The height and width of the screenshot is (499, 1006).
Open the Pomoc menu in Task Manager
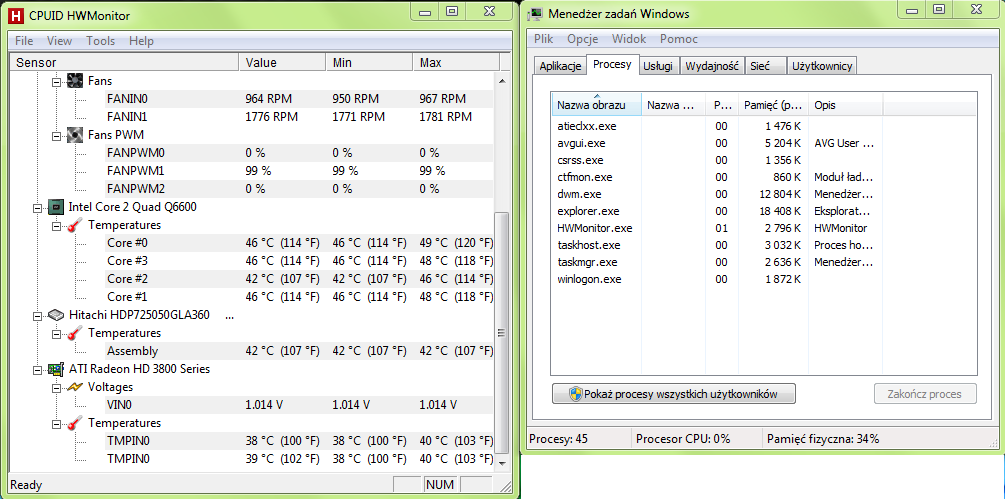point(679,38)
